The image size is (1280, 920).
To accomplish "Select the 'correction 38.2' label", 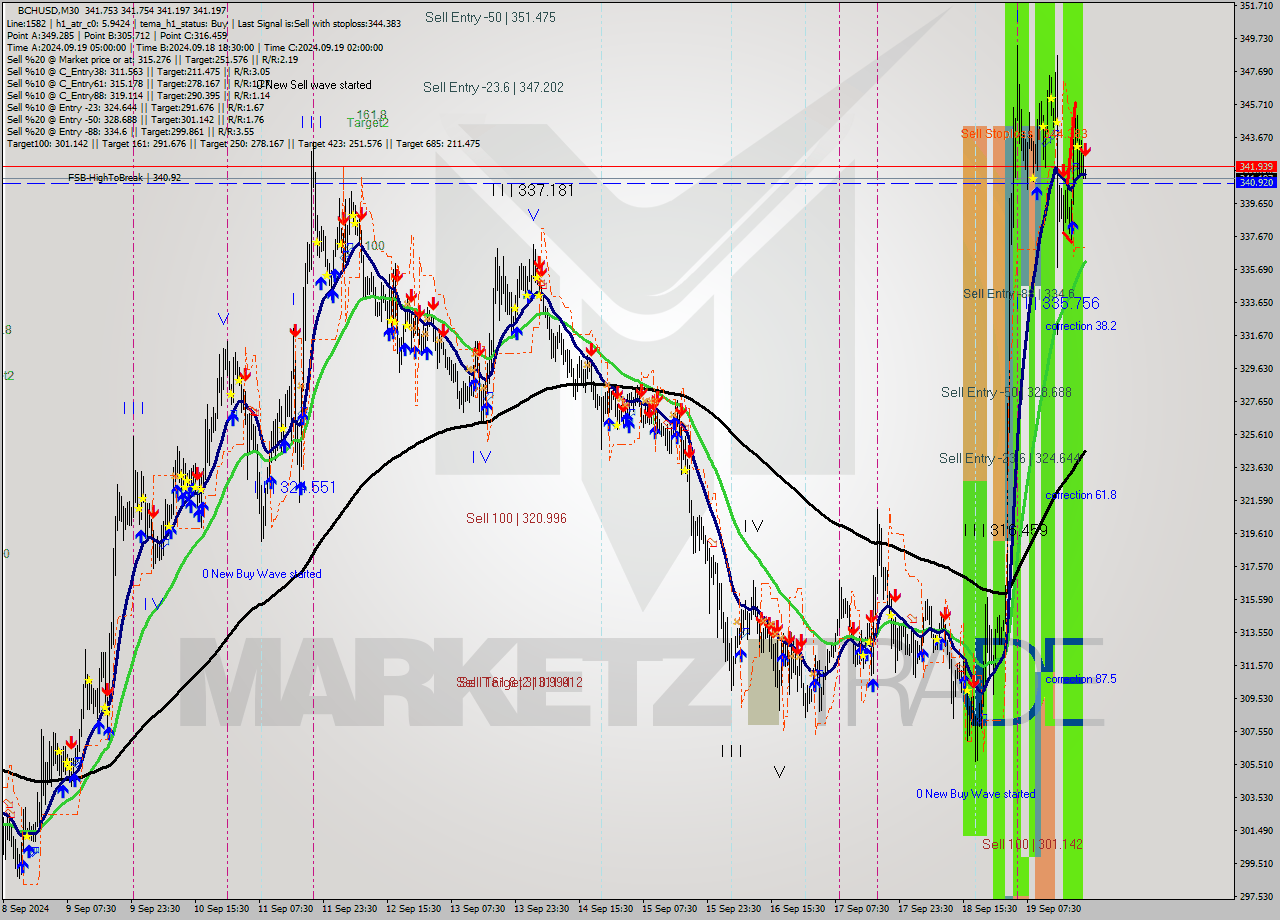I will pos(1081,326).
